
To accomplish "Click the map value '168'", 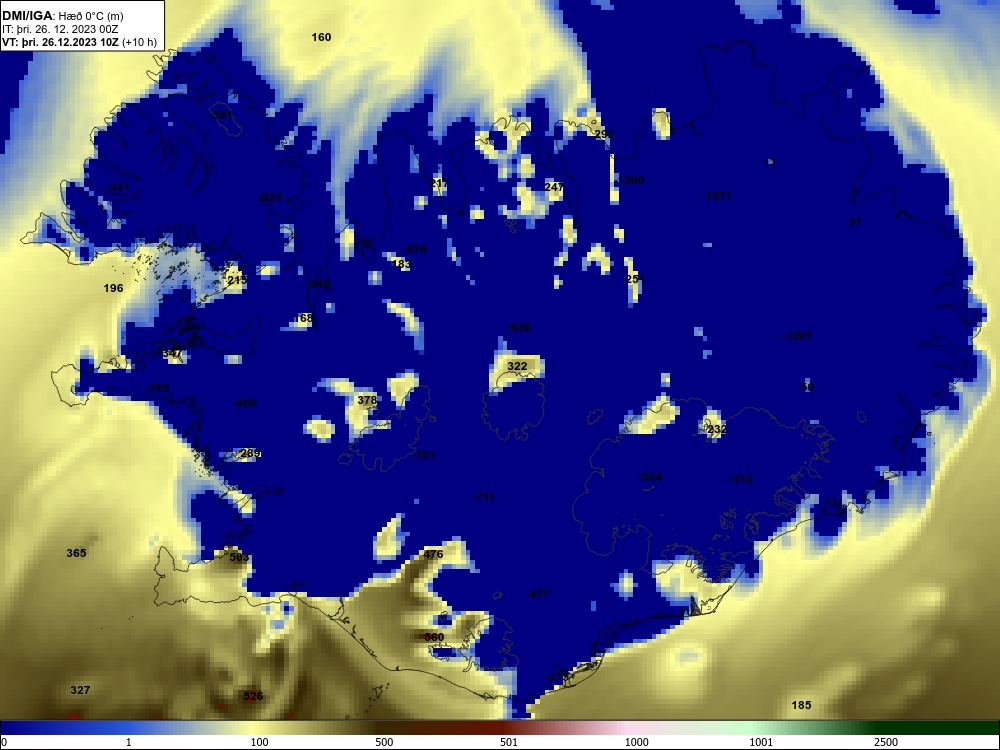I will (304, 318).
